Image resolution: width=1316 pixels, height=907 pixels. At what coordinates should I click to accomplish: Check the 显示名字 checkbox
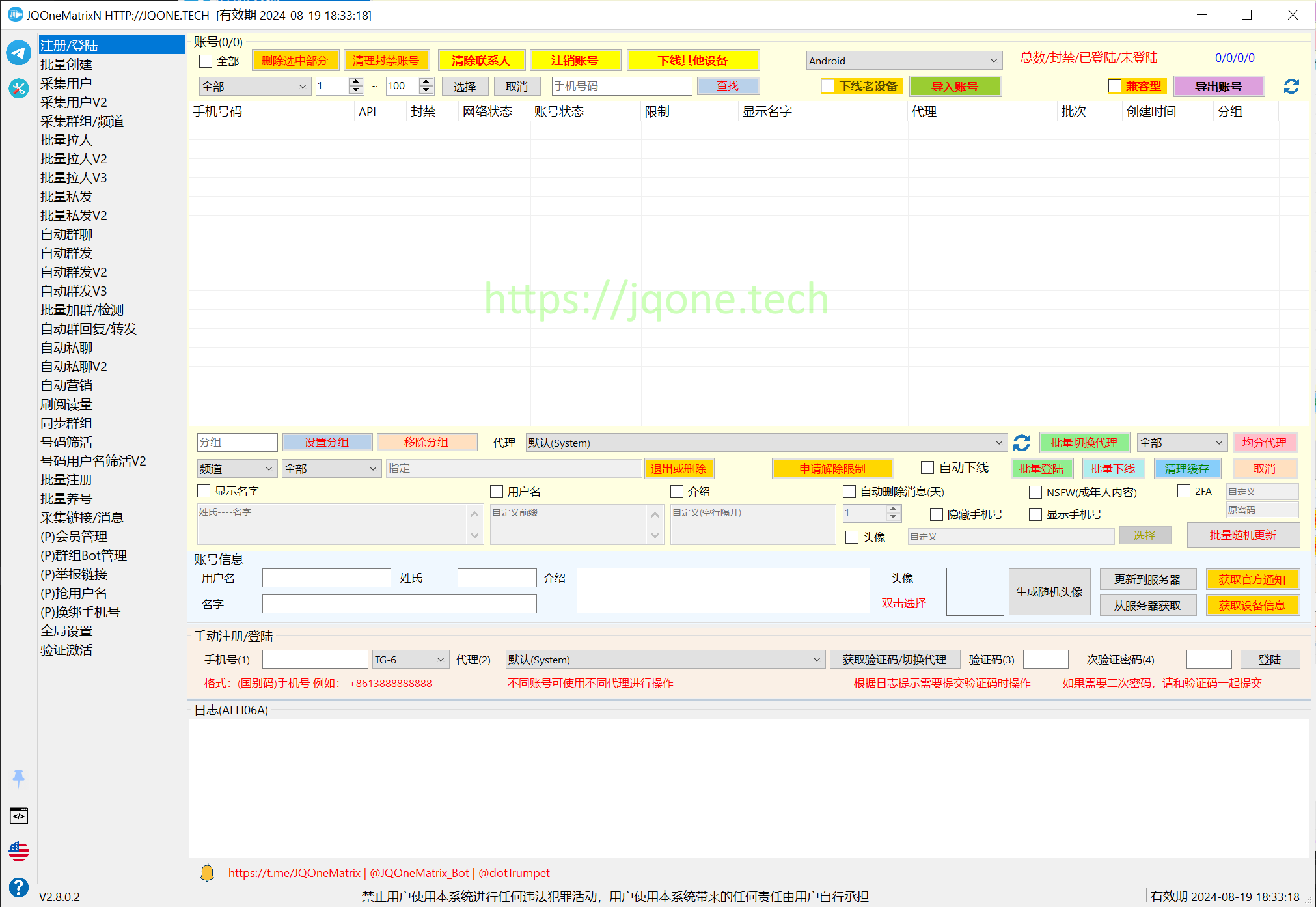[x=204, y=491]
